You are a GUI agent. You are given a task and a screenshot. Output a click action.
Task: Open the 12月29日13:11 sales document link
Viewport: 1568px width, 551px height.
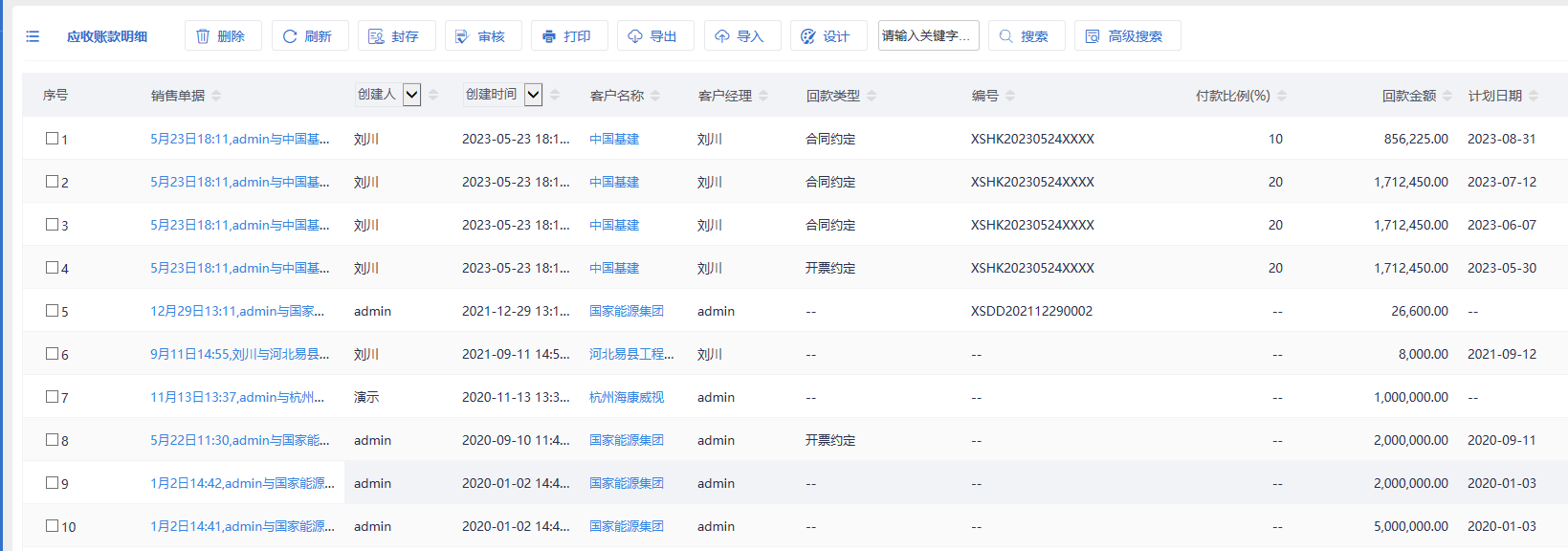click(237, 311)
